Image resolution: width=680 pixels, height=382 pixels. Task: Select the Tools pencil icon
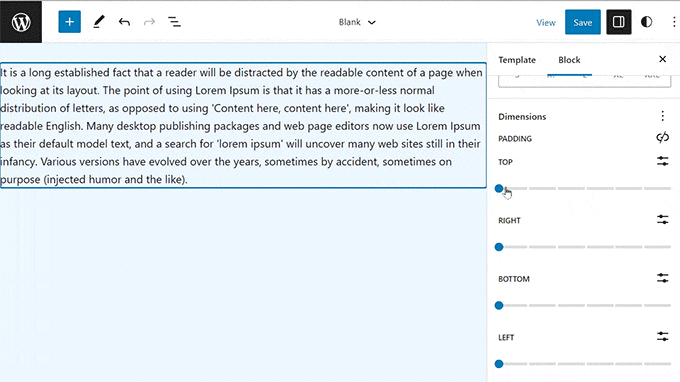[99, 22]
